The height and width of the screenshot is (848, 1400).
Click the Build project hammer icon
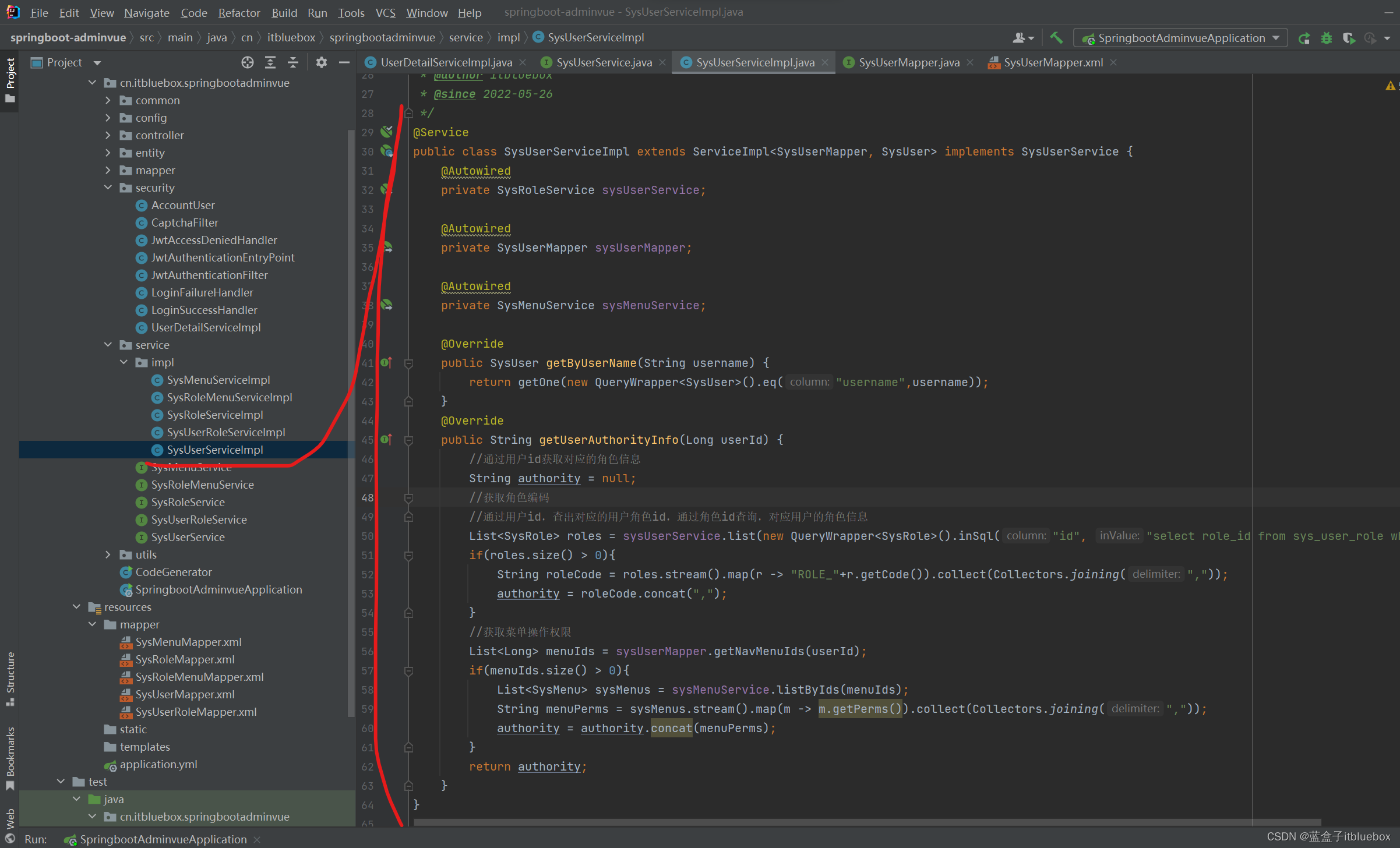(1056, 38)
